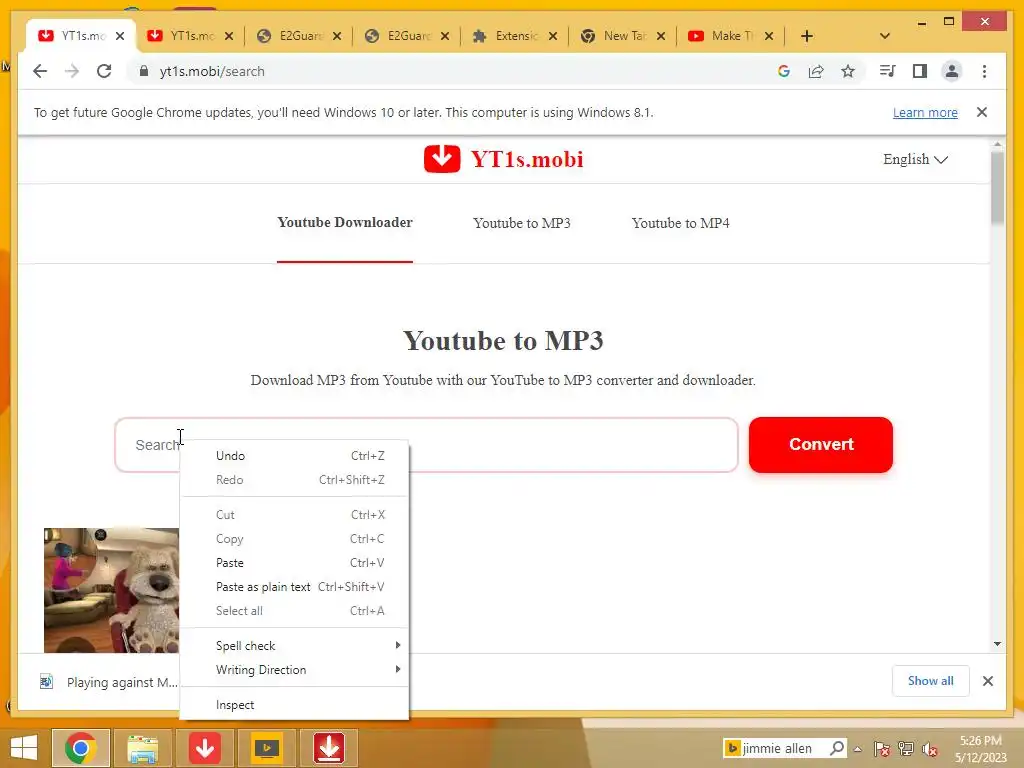
Task: Choose Cut in the context menu
Action: (x=295, y=515)
